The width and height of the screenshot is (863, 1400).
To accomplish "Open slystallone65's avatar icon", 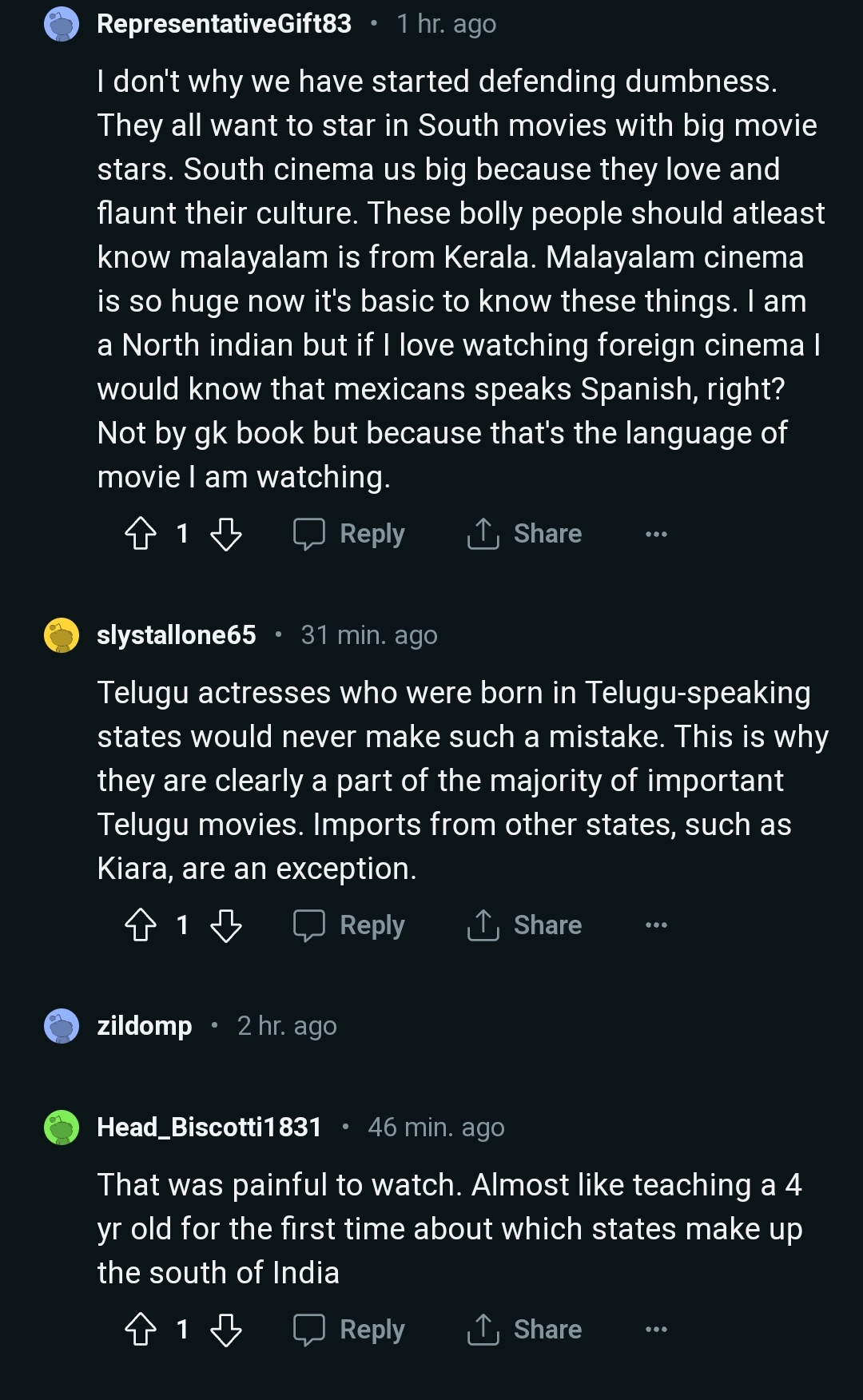I will pyautogui.click(x=62, y=635).
